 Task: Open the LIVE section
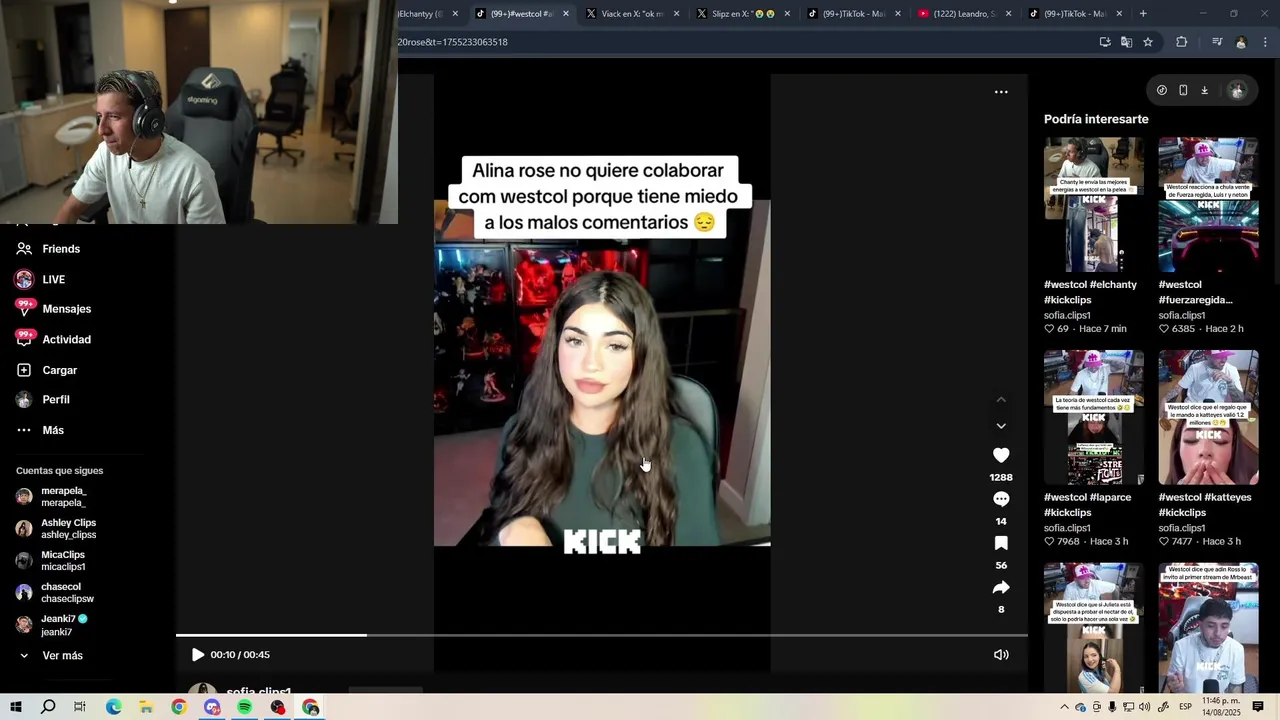point(52,280)
